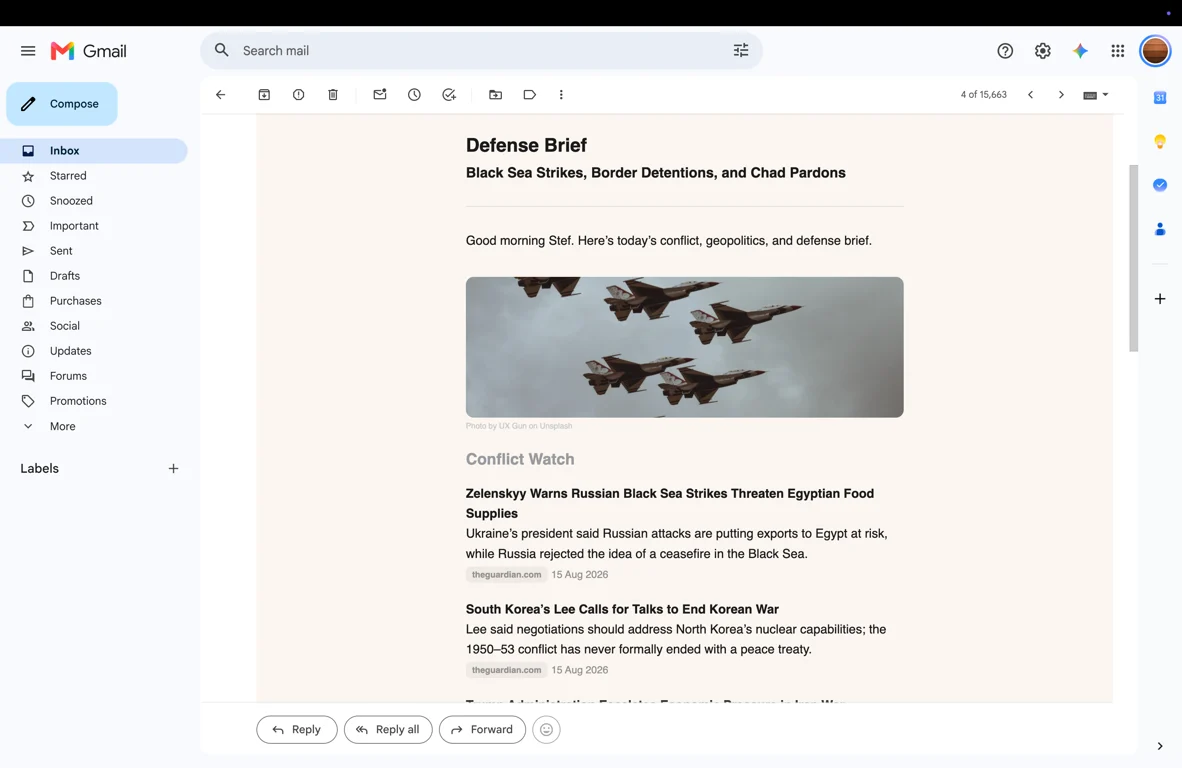1182x768 pixels.
Task: Click Reply all button
Action: (388, 730)
